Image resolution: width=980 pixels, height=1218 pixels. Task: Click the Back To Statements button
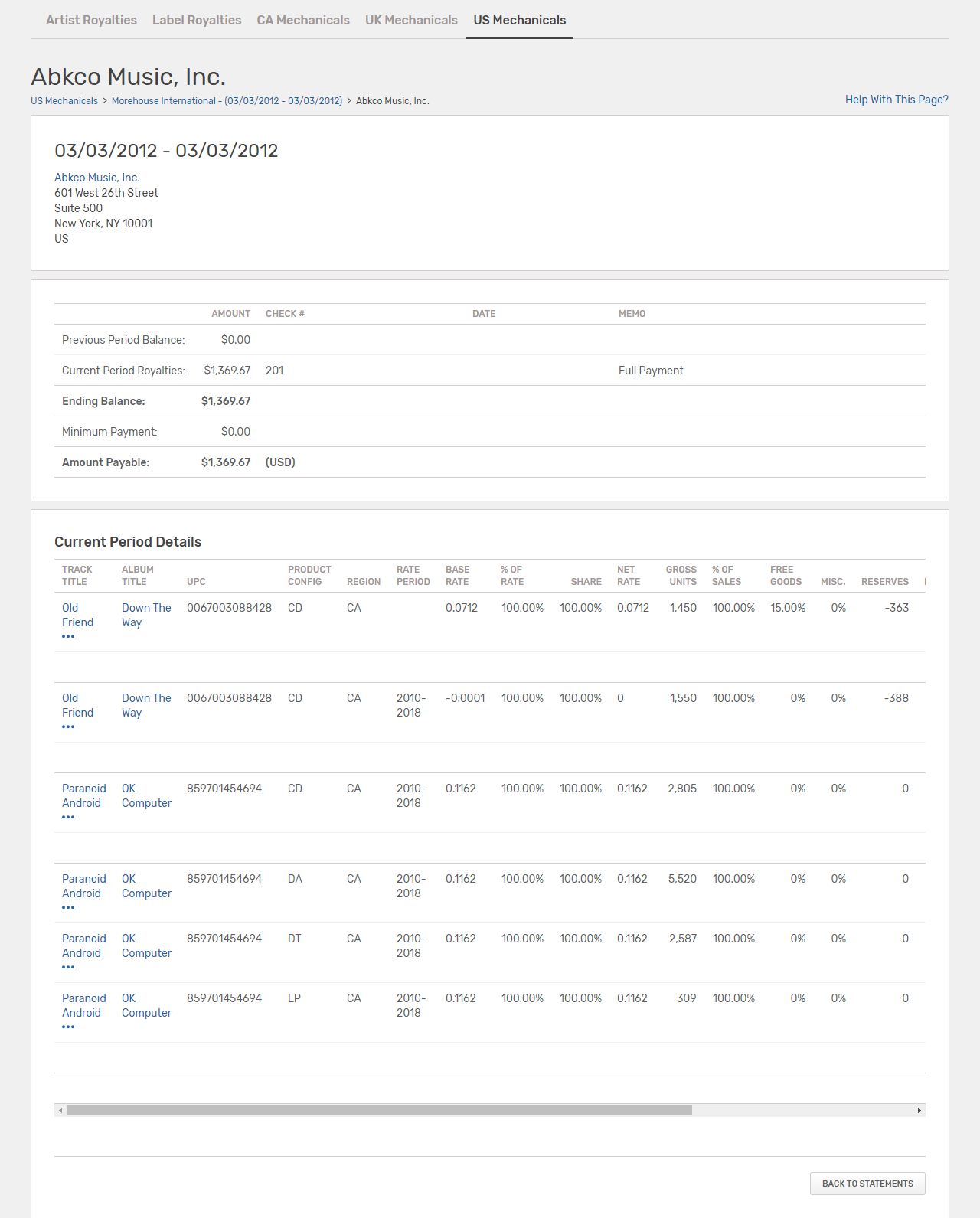click(x=867, y=1184)
